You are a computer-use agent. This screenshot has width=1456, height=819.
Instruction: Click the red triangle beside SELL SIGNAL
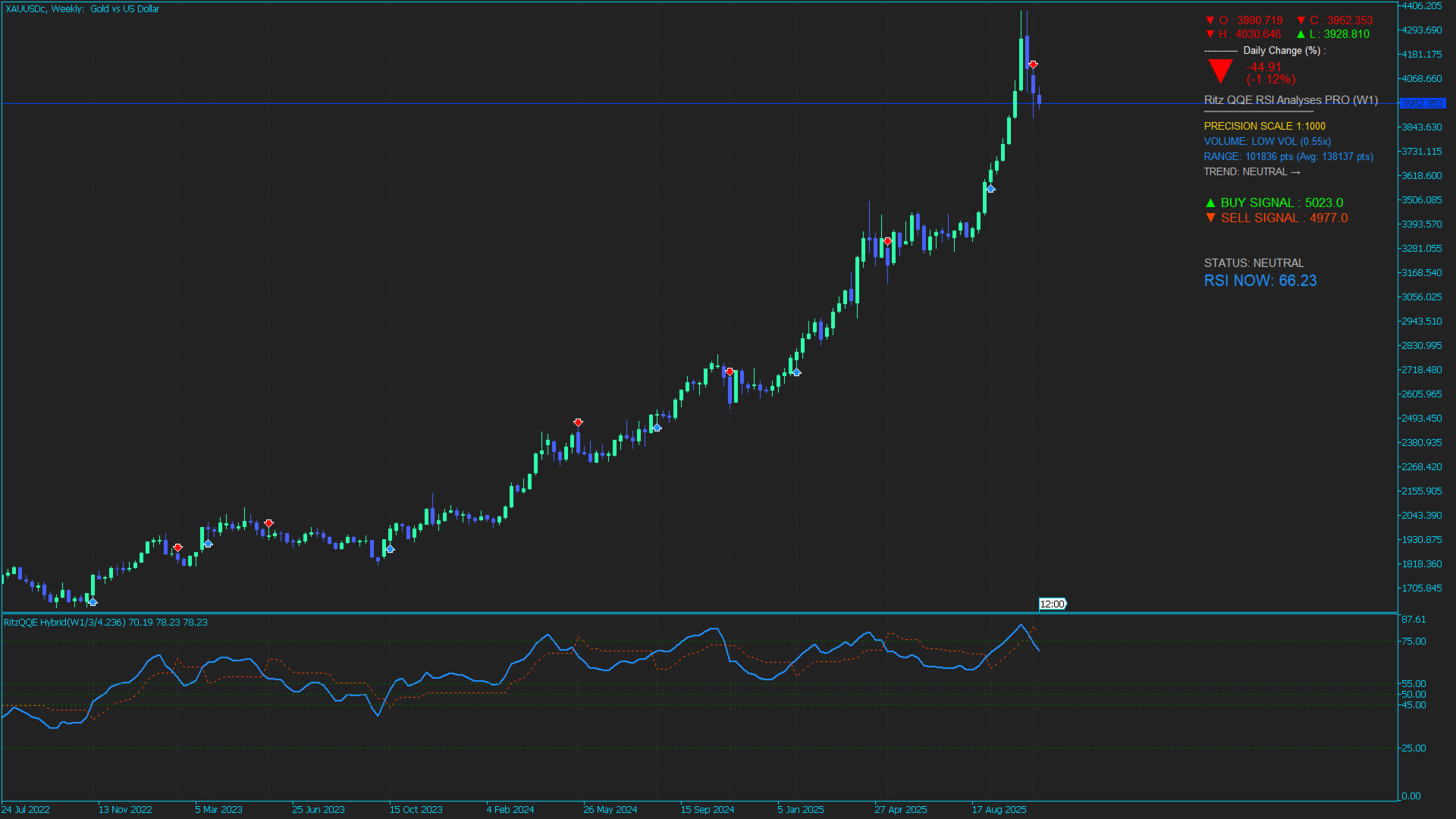(1210, 218)
